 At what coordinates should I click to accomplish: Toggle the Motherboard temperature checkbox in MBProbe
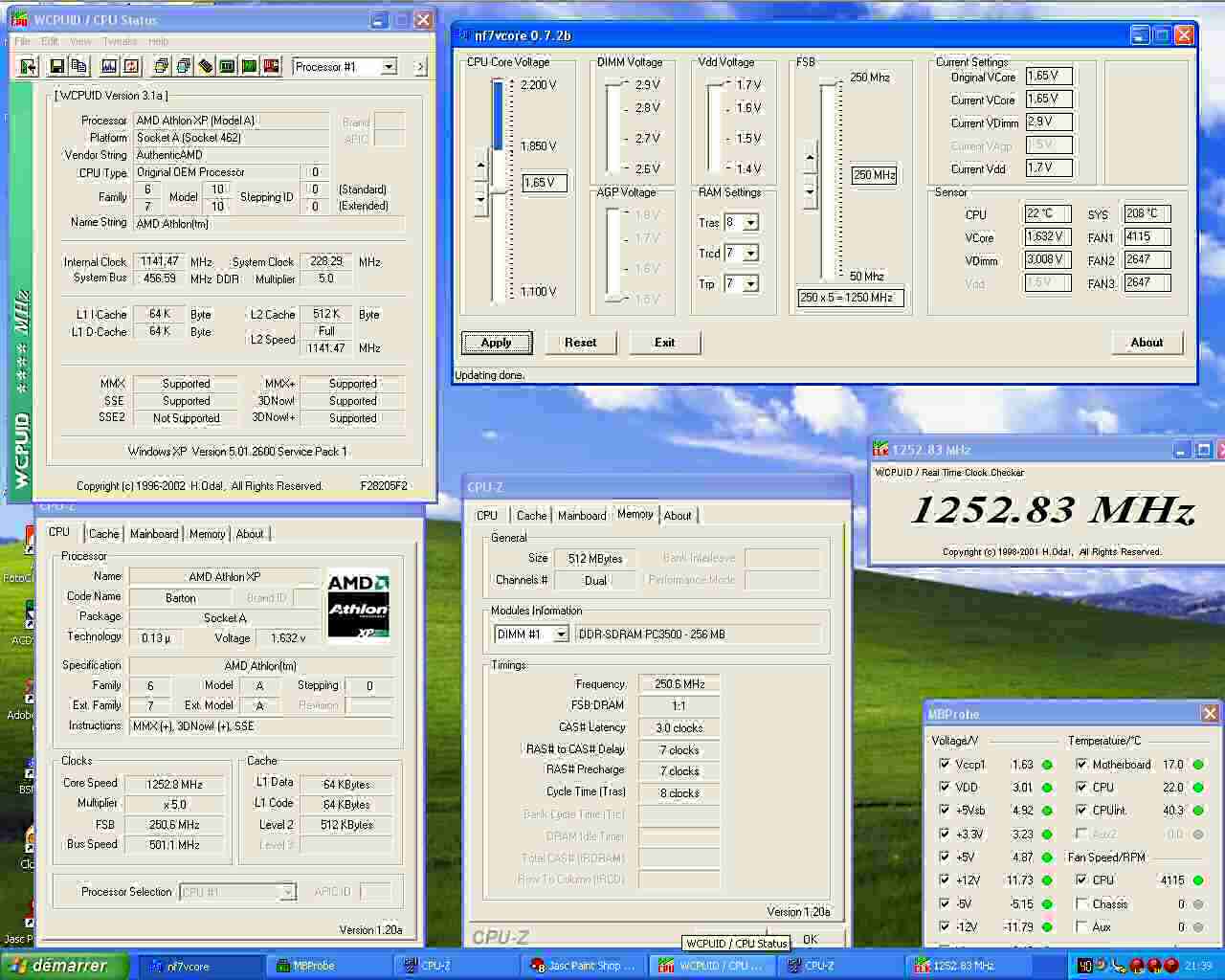click(1081, 764)
